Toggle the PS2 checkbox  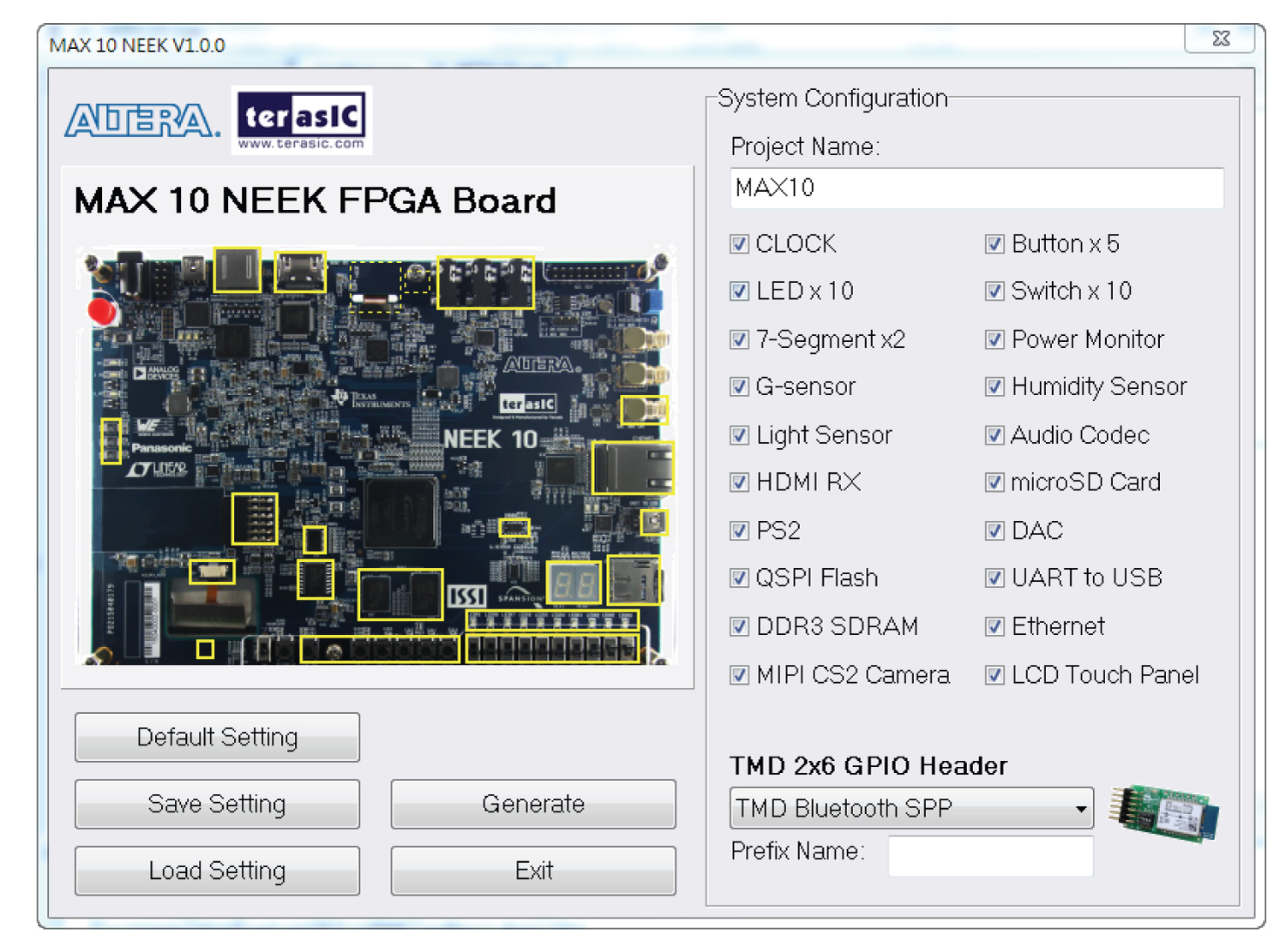click(x=739, y=530)
